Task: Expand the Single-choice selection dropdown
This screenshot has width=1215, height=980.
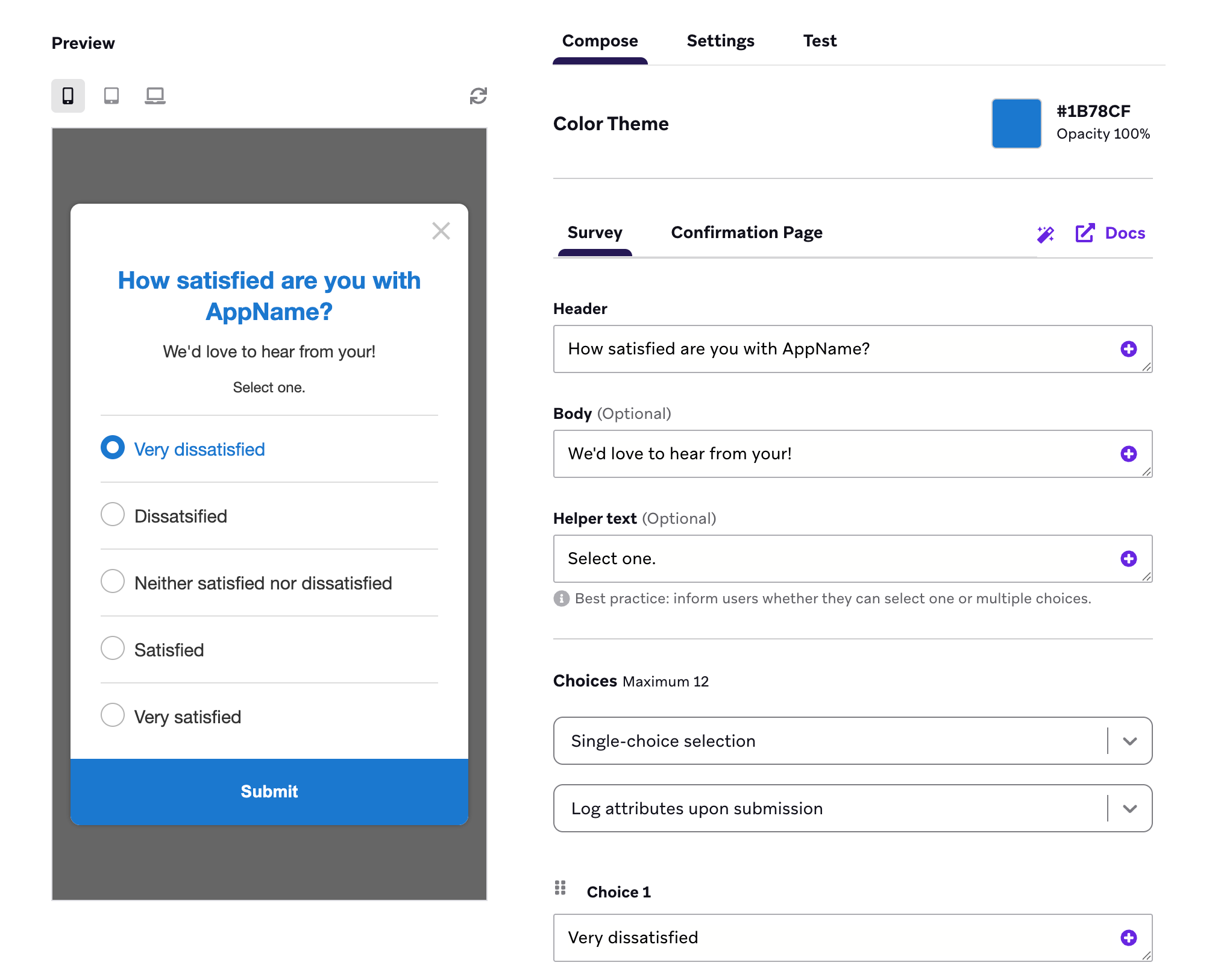Action: [1131, 741]
